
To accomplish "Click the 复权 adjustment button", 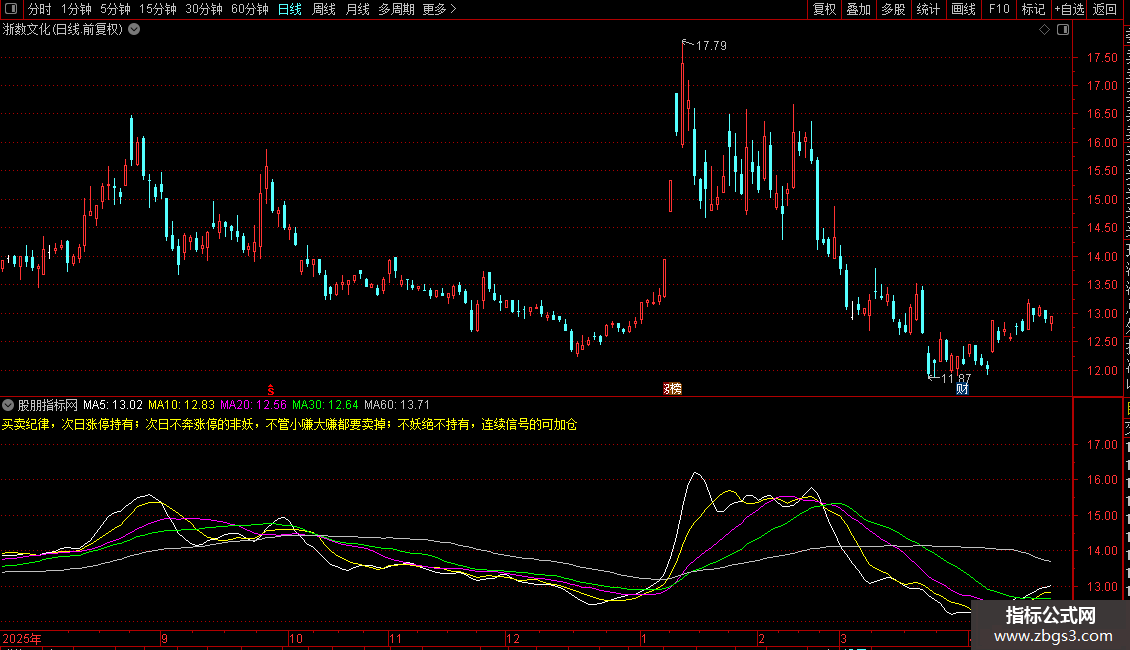I will (x=824, y=9).
